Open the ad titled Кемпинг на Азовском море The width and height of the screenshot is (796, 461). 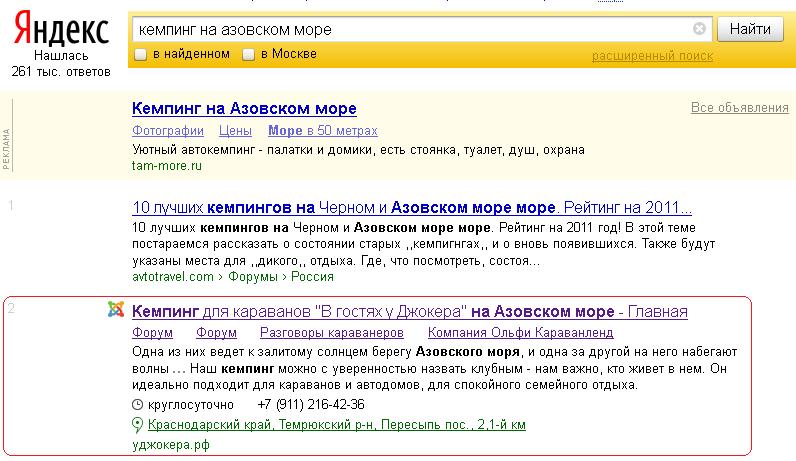click(x=244, y=108)
